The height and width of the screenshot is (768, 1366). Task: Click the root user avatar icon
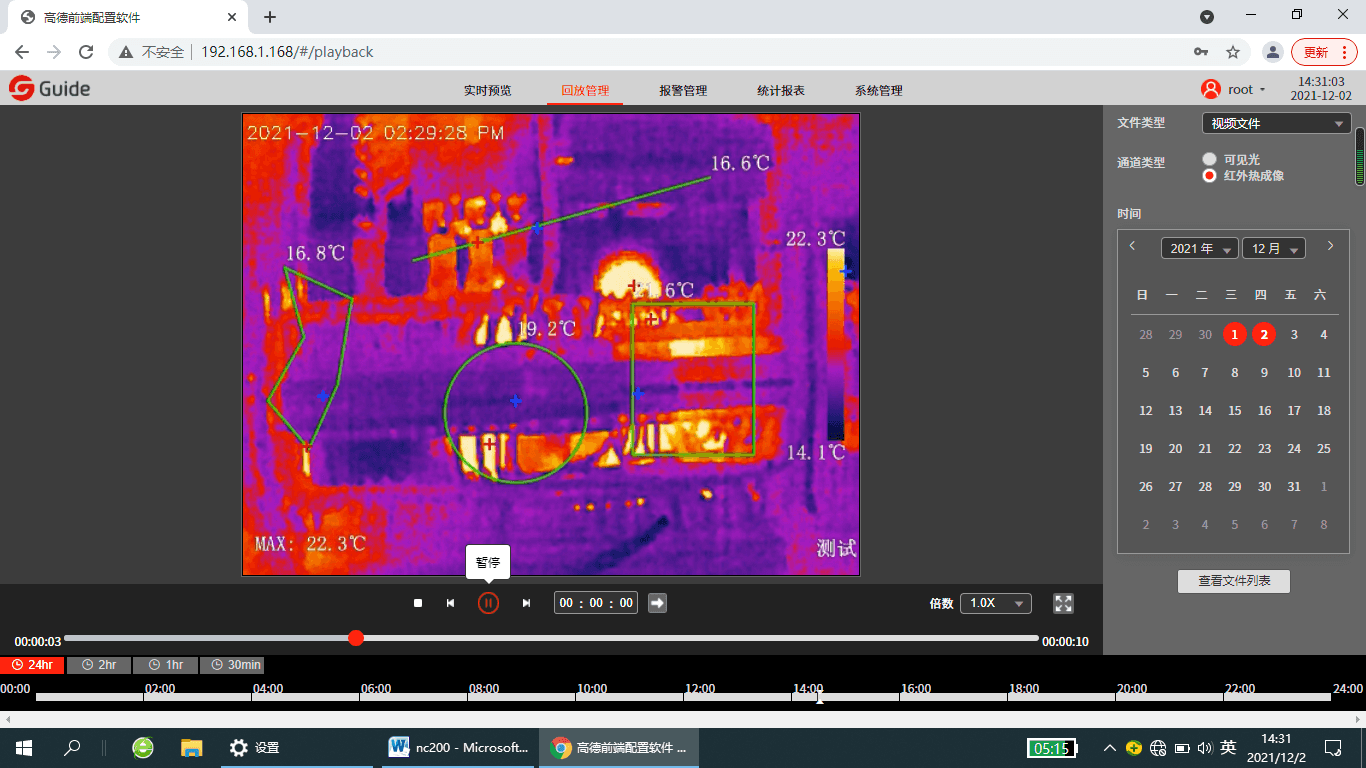pos(1211,89)
